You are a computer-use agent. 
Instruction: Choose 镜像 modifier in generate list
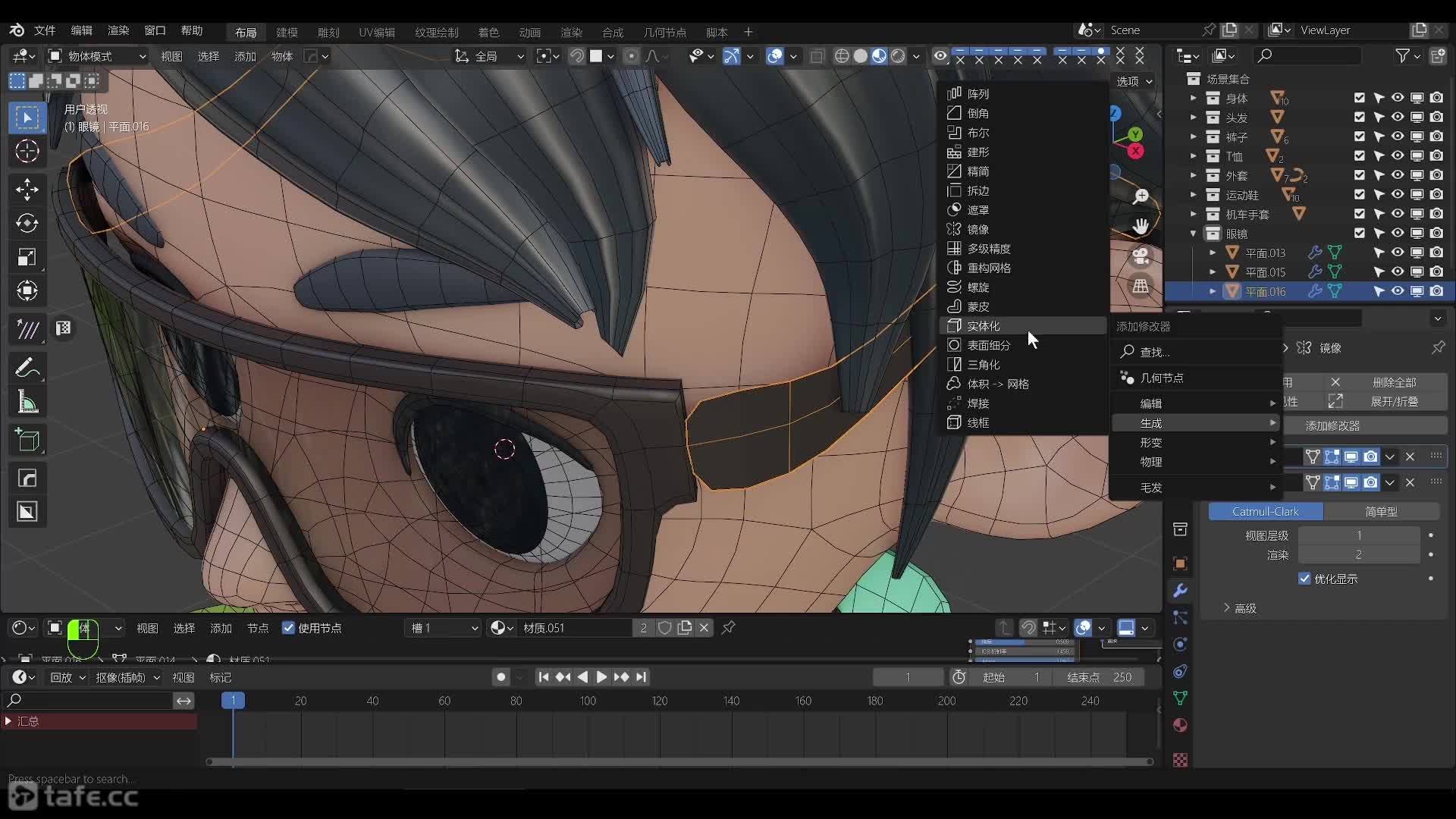1024,229
